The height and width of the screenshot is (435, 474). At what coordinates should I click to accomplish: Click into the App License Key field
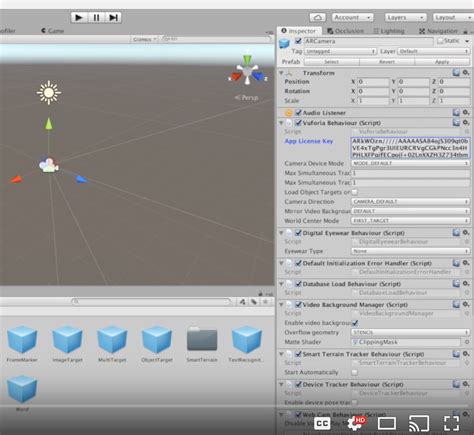410,148
